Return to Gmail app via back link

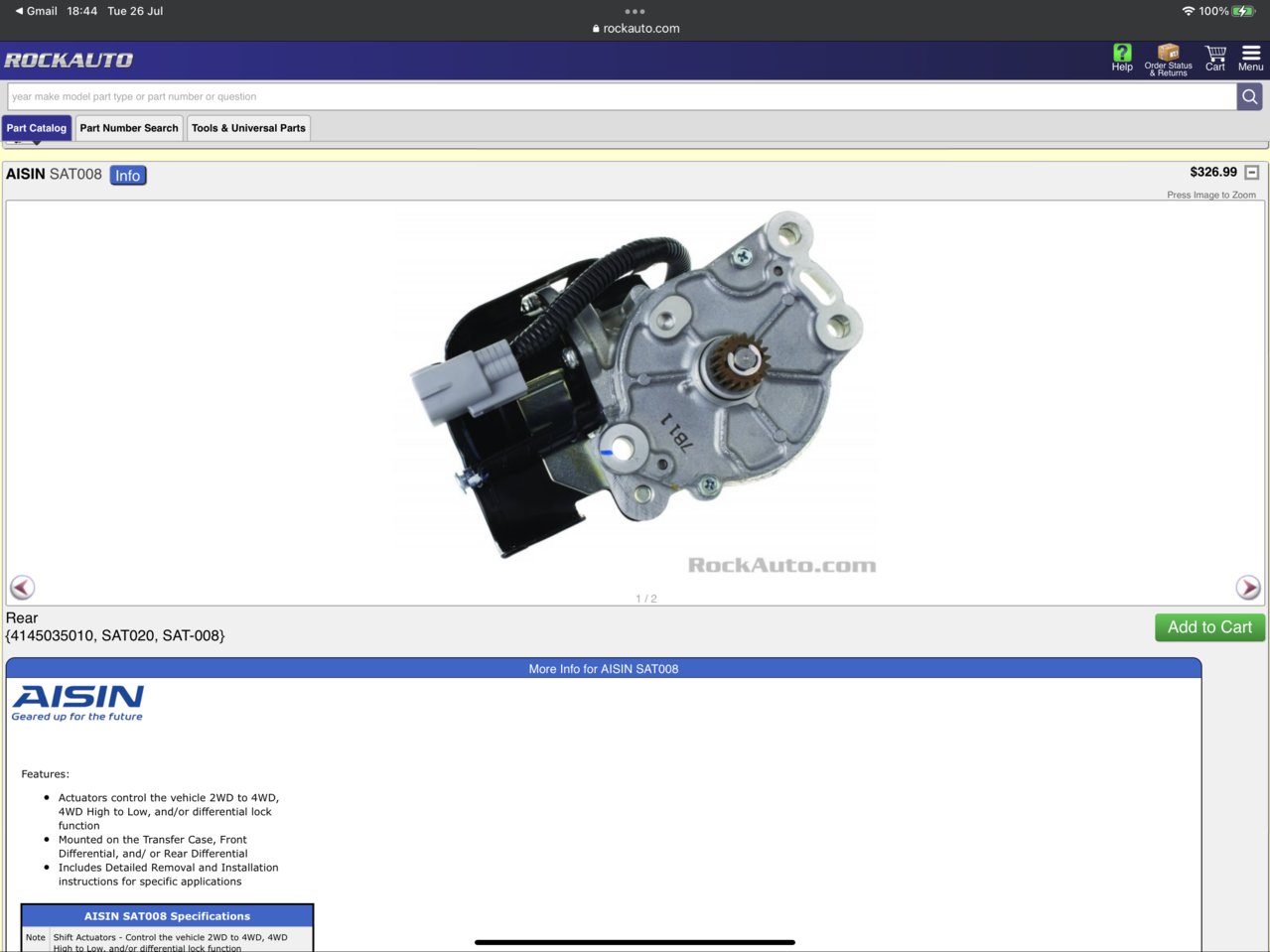click(x=36, y=11)
